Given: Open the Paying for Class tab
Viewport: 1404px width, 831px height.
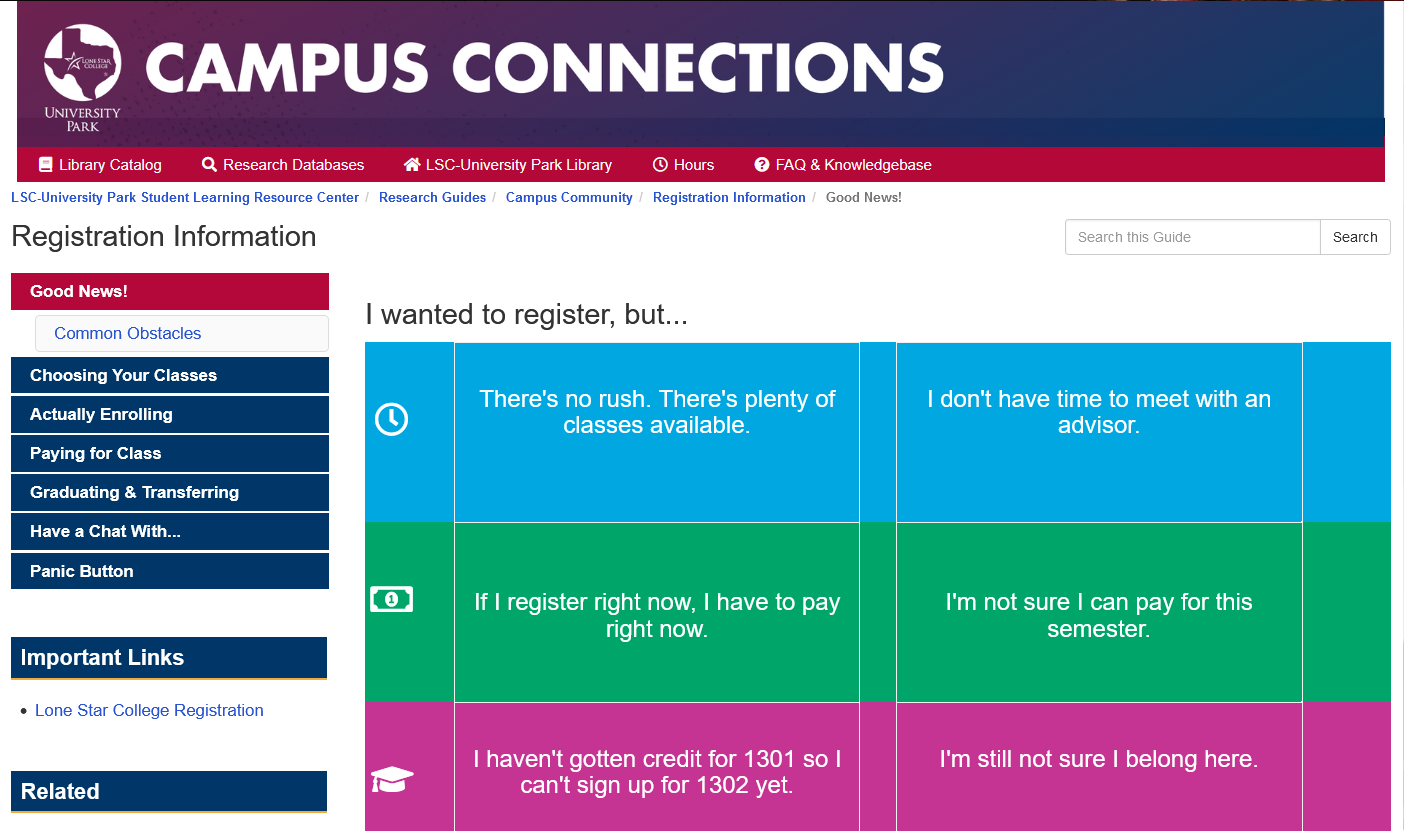Looking at the screenshot, I should point(170,453).
